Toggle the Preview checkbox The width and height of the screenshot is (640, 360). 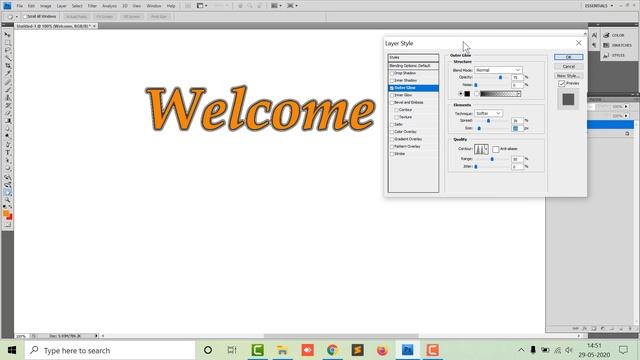[x=562, y=83]
